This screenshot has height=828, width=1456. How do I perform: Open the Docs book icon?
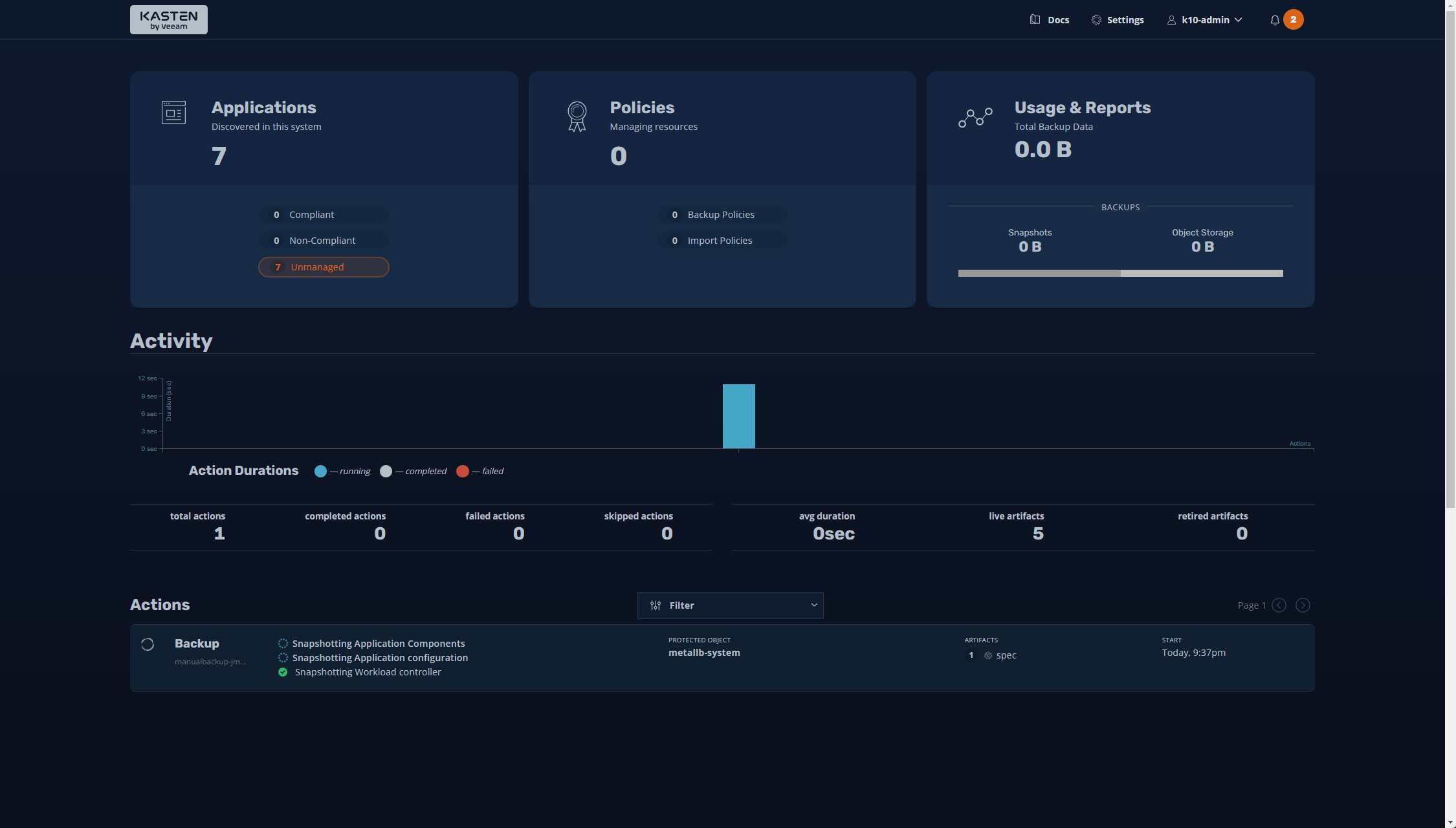coord(1035,19)
